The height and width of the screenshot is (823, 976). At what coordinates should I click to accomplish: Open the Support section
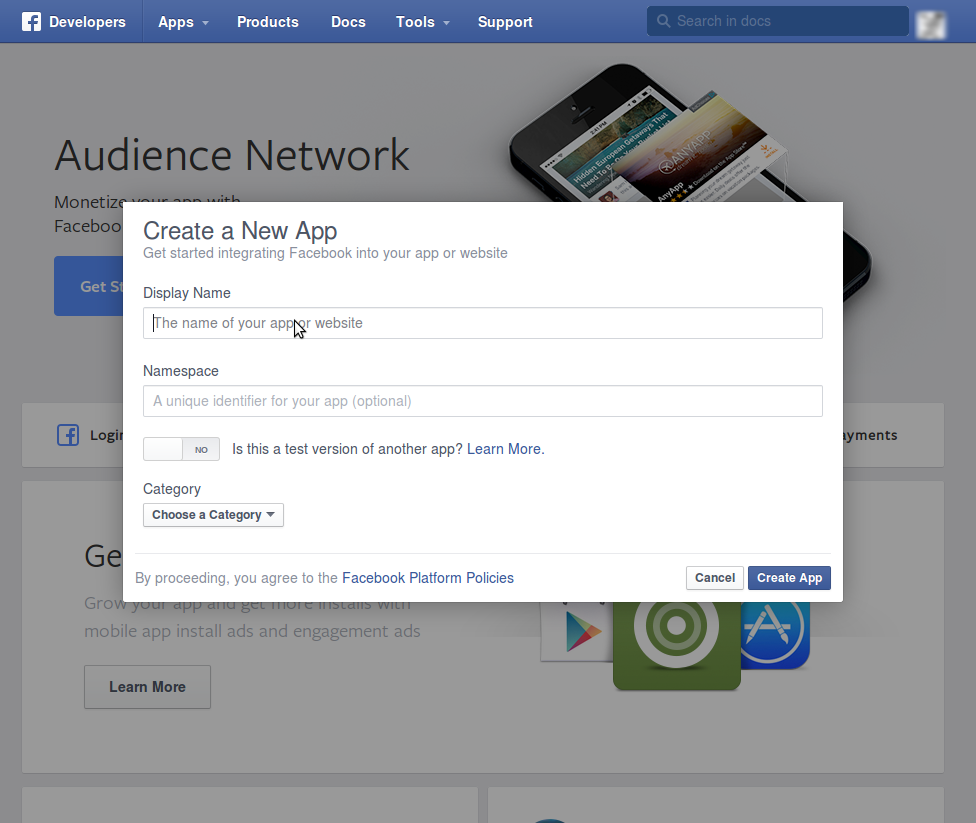click(505, 22)
